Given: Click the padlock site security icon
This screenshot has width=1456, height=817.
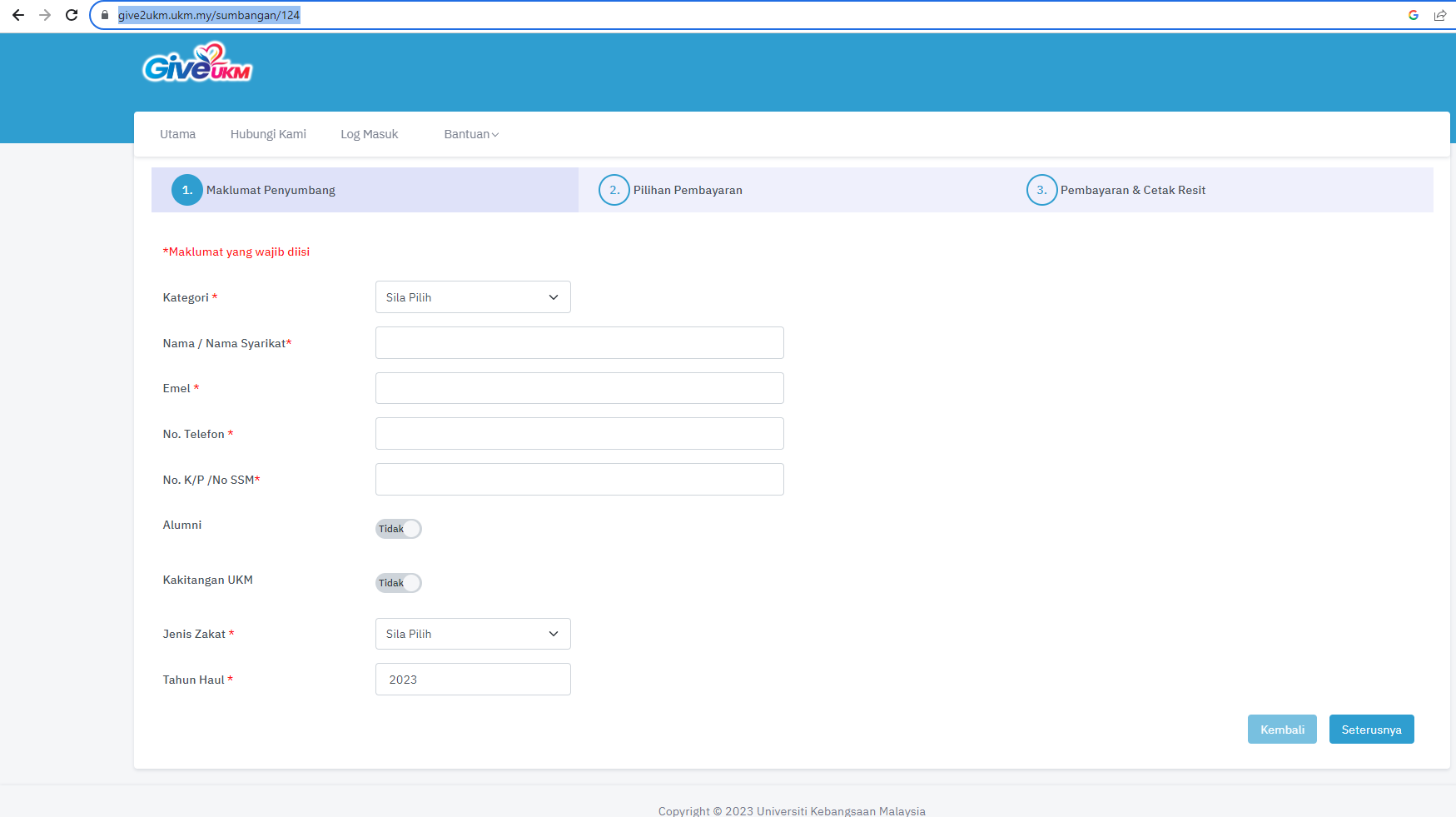Looking at the screenshot, I should 105,15.
